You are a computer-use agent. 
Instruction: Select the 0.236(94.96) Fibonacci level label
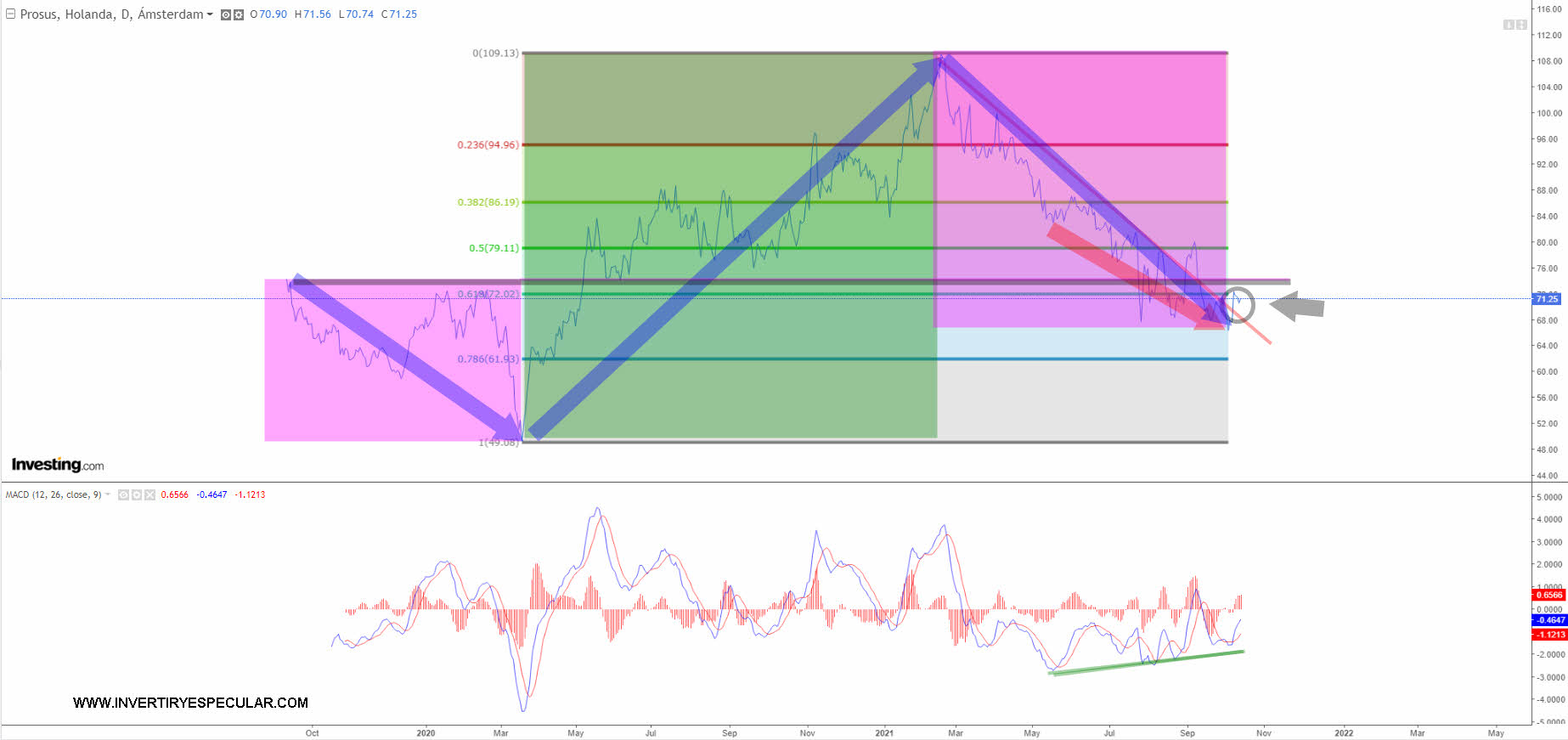click(x=488, y=145)
